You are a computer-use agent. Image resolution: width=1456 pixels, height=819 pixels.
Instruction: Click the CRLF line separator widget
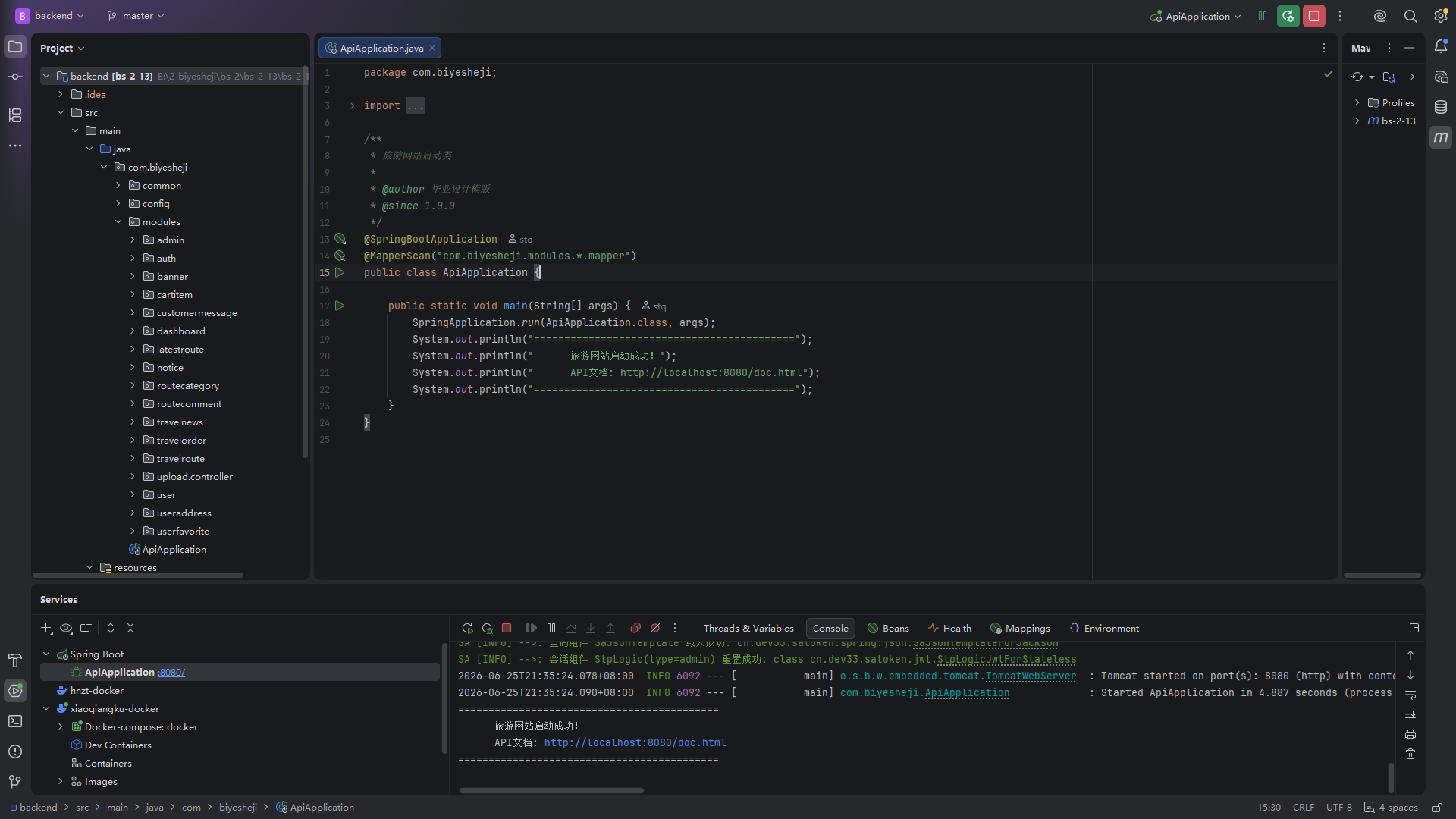point(1304,807)
